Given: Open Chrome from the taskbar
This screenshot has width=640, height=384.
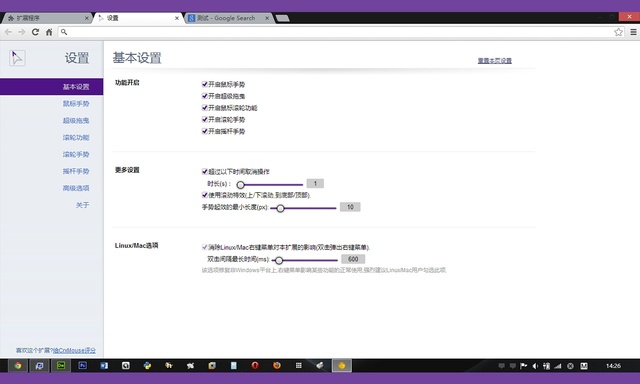Looking at the screenshot, I should 18,366.
